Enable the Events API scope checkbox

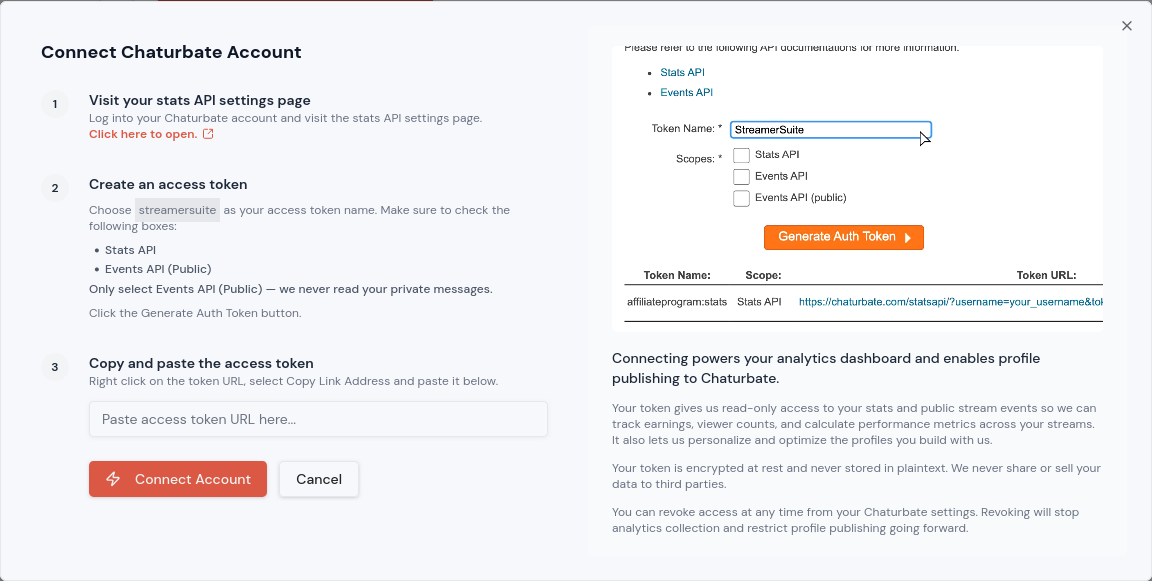point(741,176)
